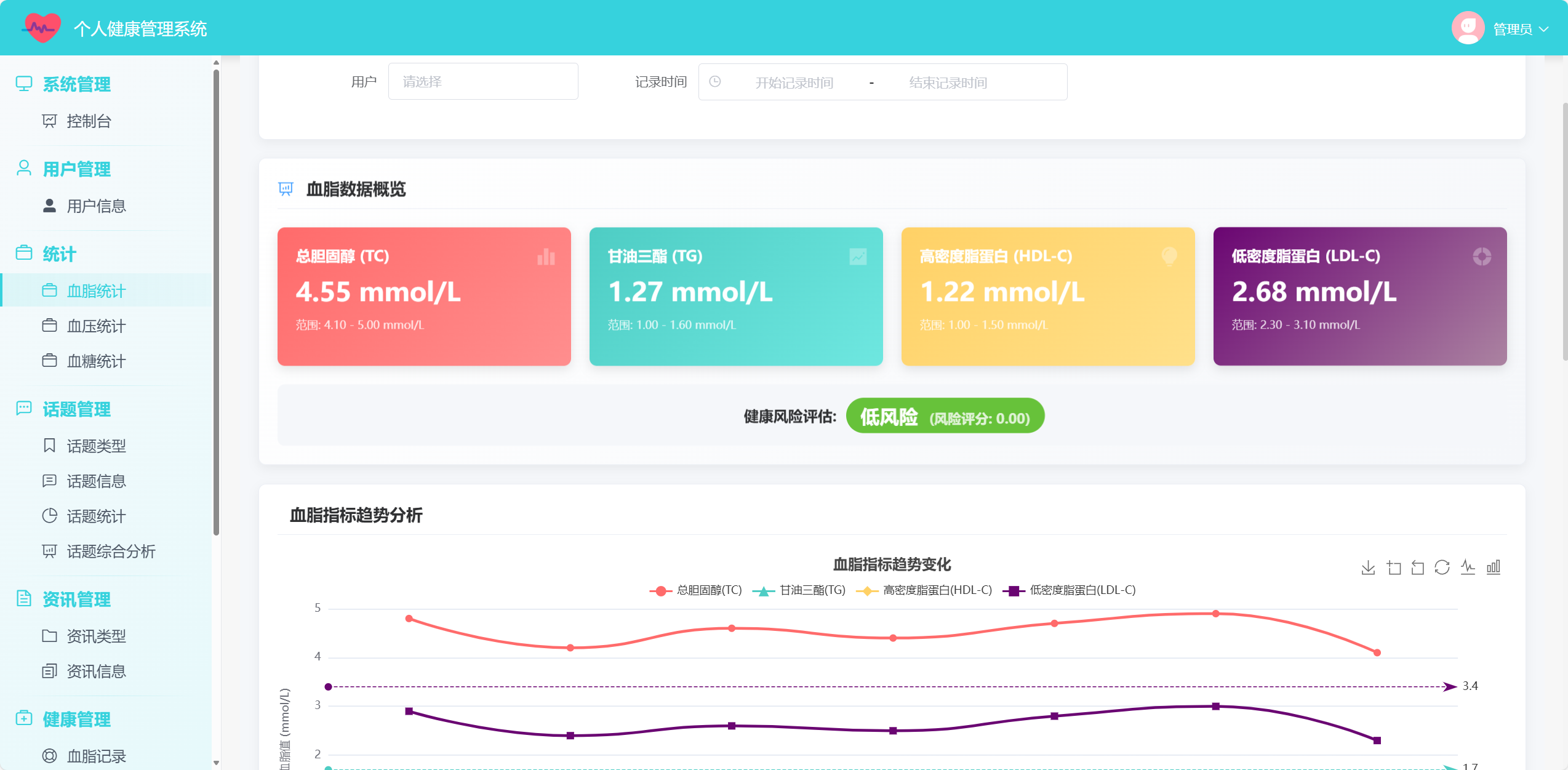Click the 资讯类型 folder icon
The image size is (1568, 770).
pos(50,635)
